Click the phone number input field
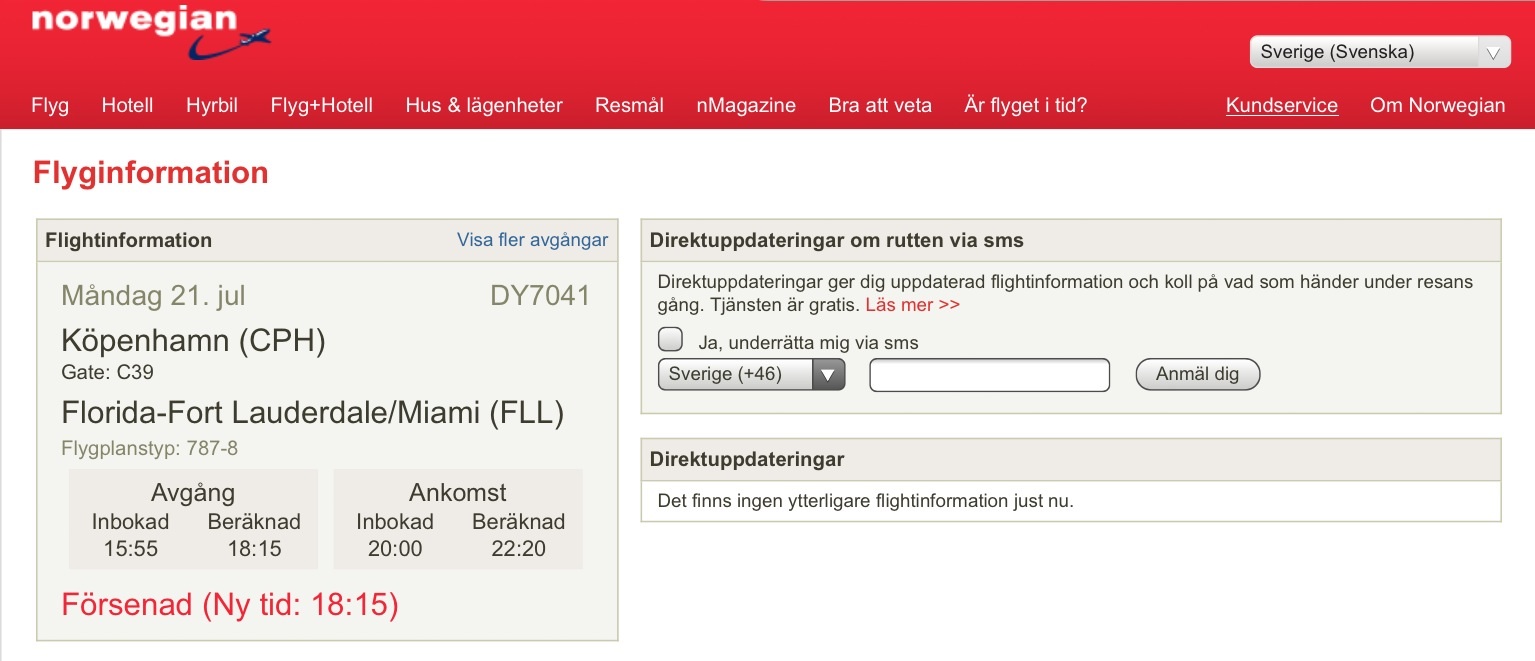Screen dimensions: 1535x661 pyautogui.click(x=990, y=375)
